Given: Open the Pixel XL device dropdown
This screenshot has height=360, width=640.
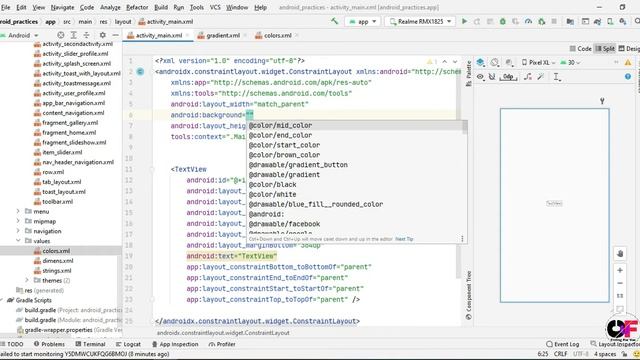Looking at the screenshot, I should click(538, 62).
